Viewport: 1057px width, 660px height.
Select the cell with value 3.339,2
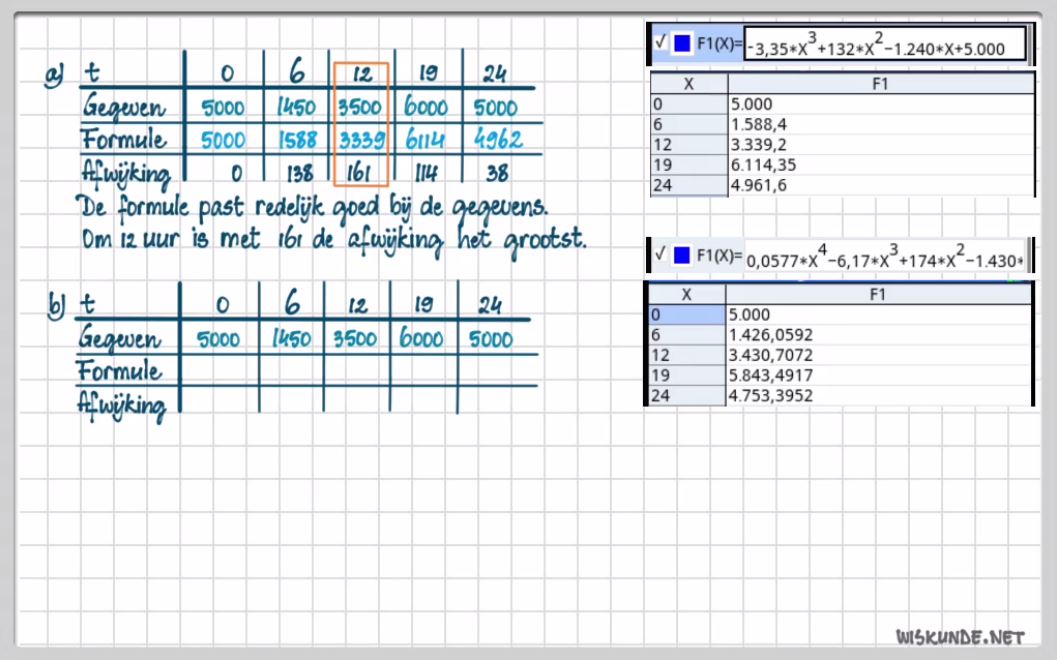[880, 144]
